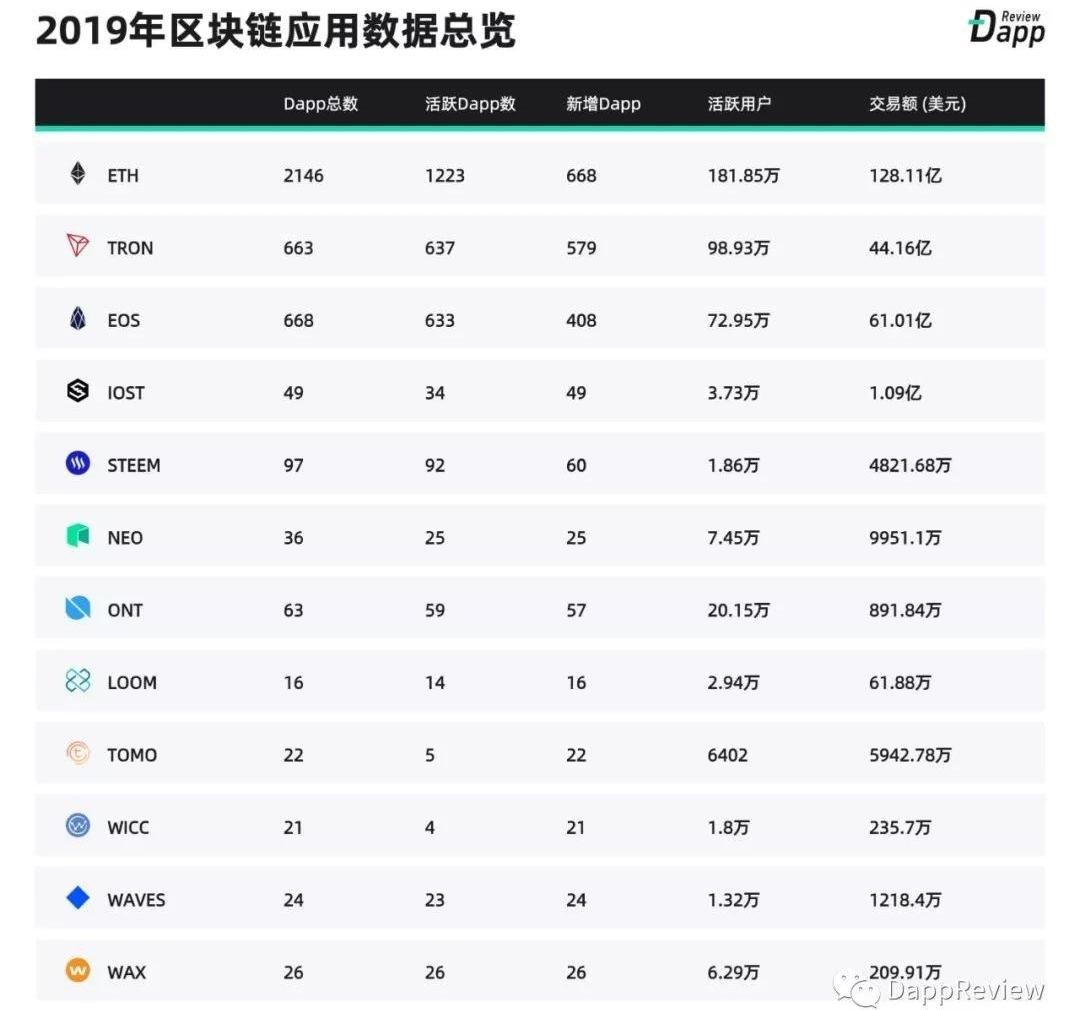The height and width of the screenshot is (1010, 1080).
Task: Click STEEM active users '1.86万'
Action: [x=734, y=466]
